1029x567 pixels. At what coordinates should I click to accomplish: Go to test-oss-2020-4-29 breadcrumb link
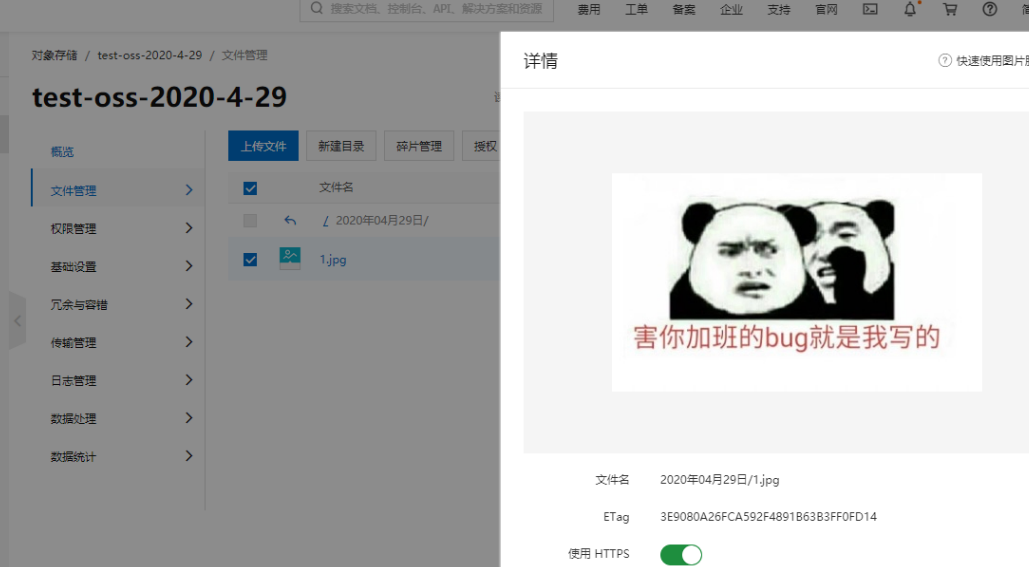tap(150, 55)
